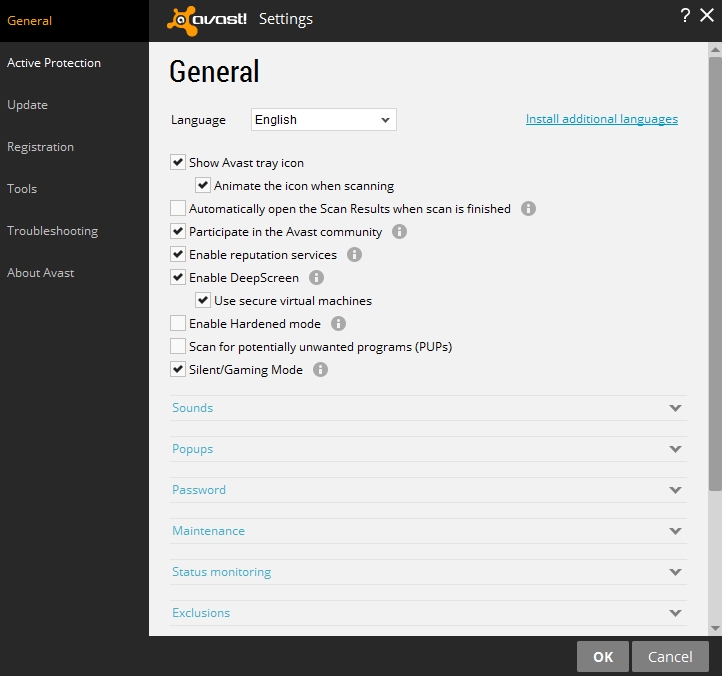Check Scan for potentially unwanted programs
722x676 pixels.
click(178, 346)
